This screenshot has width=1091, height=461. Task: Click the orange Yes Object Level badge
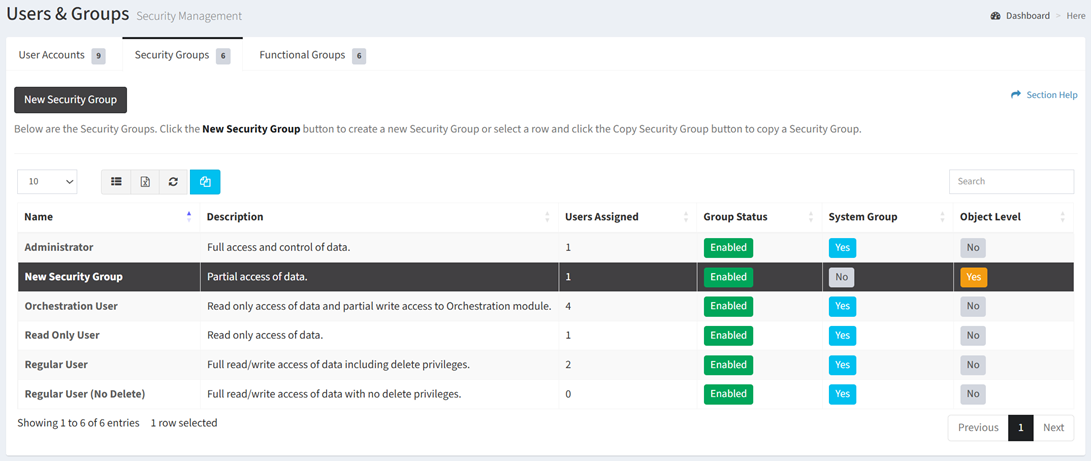click(x=973, y=277)
